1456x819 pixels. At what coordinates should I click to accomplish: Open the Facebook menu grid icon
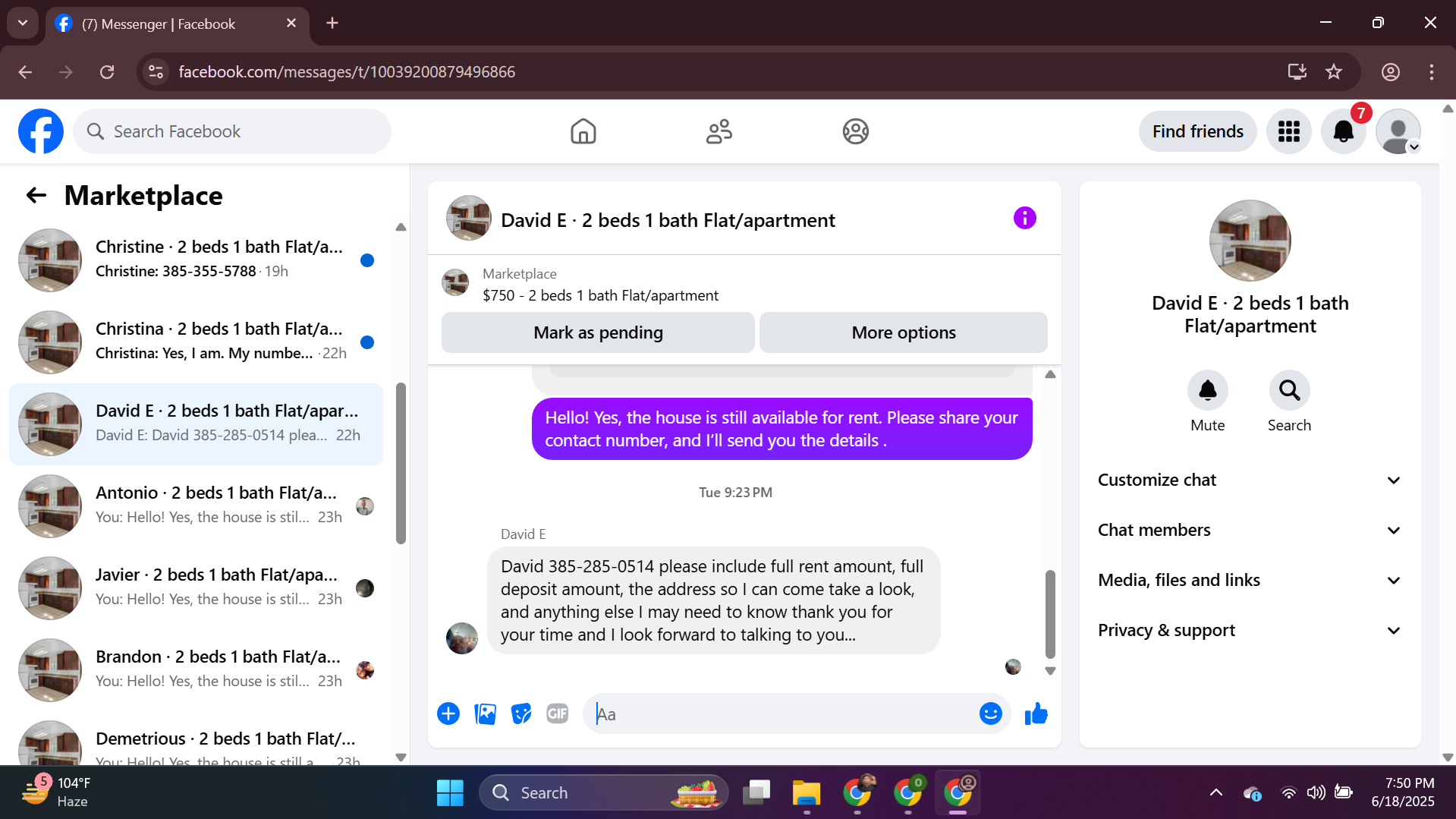pyautogui.click(x=1288, y=131)
